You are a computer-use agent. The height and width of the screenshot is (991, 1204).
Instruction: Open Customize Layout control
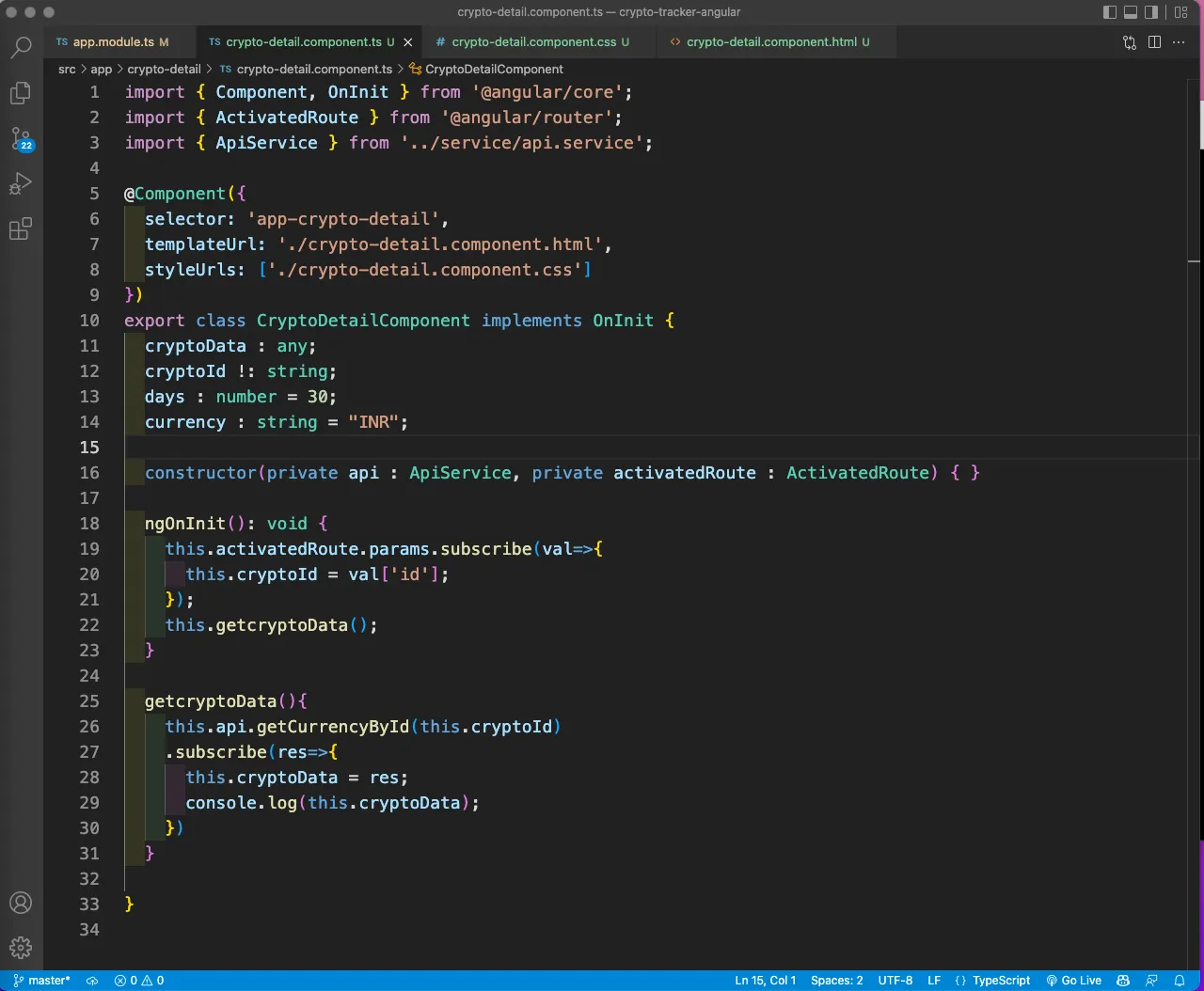coord(1181,12)
